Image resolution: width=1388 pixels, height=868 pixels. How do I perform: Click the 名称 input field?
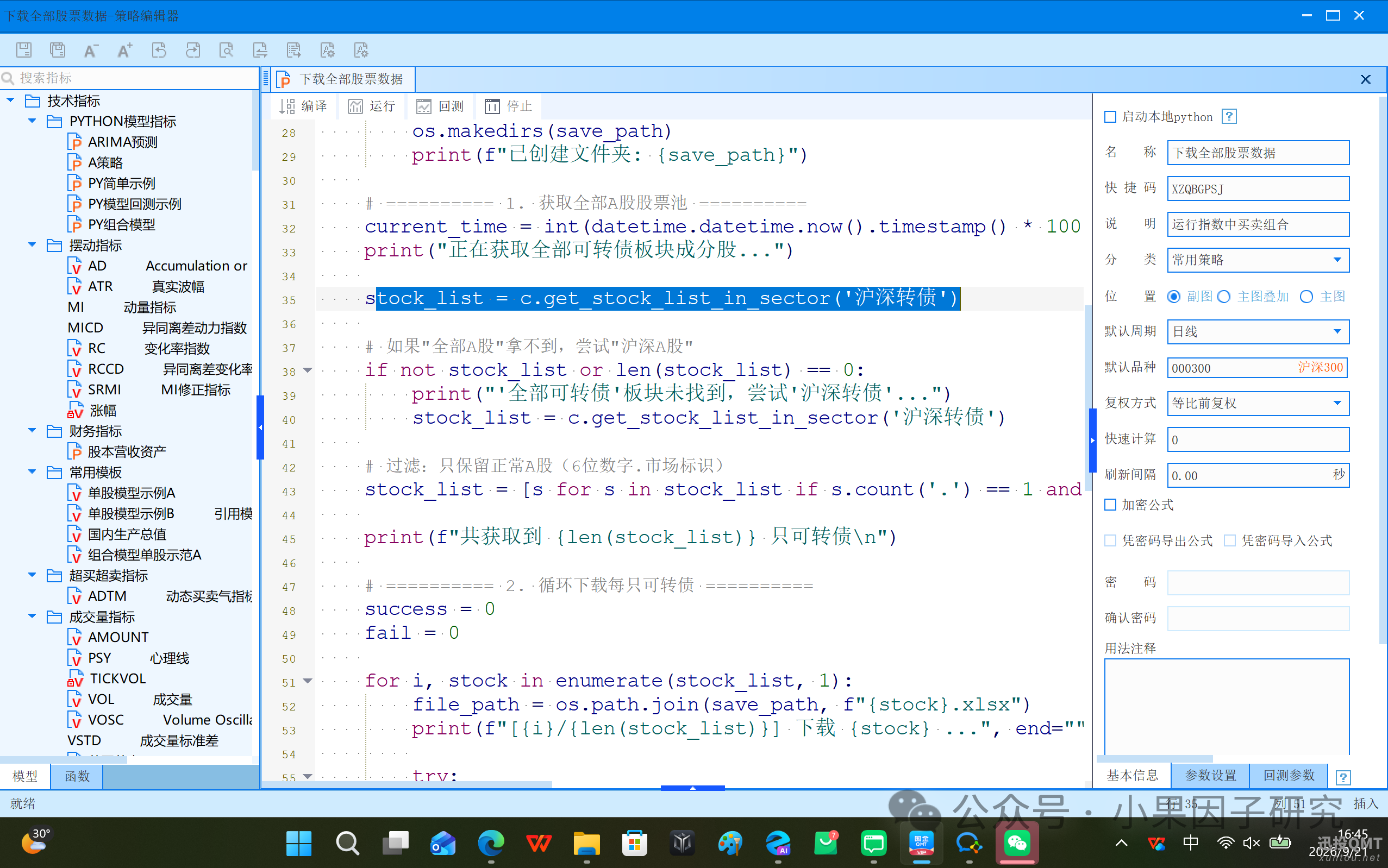tap(1258, 153)
